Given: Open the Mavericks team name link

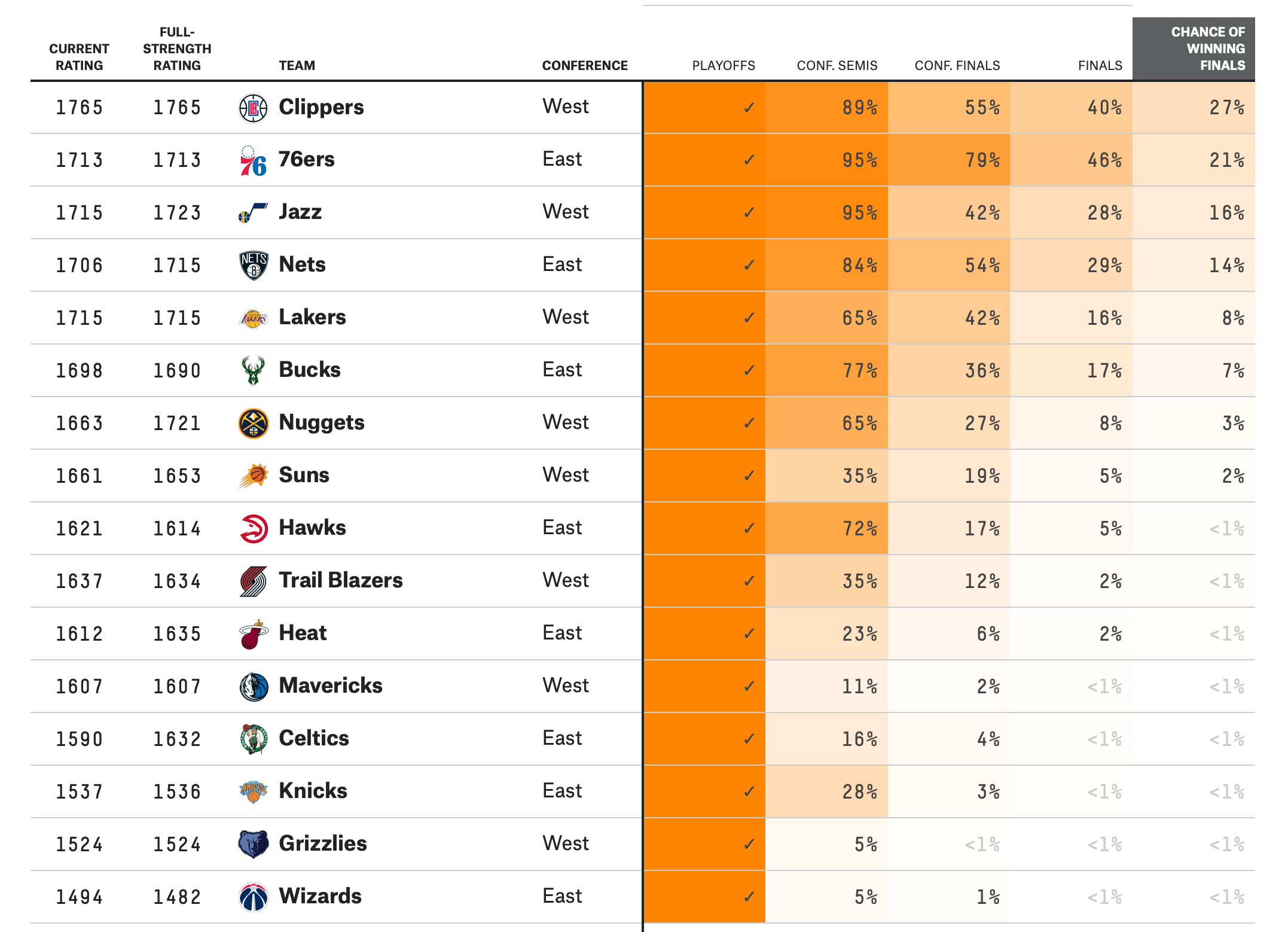Looking at the screenshot, I should tap(330, 686).
